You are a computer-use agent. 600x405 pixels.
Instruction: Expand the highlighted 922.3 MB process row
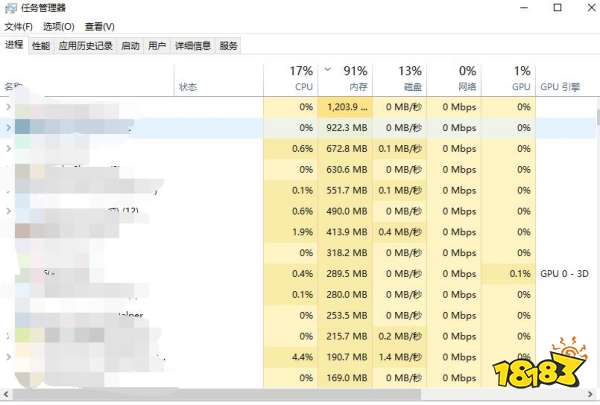tap(8, 127)
